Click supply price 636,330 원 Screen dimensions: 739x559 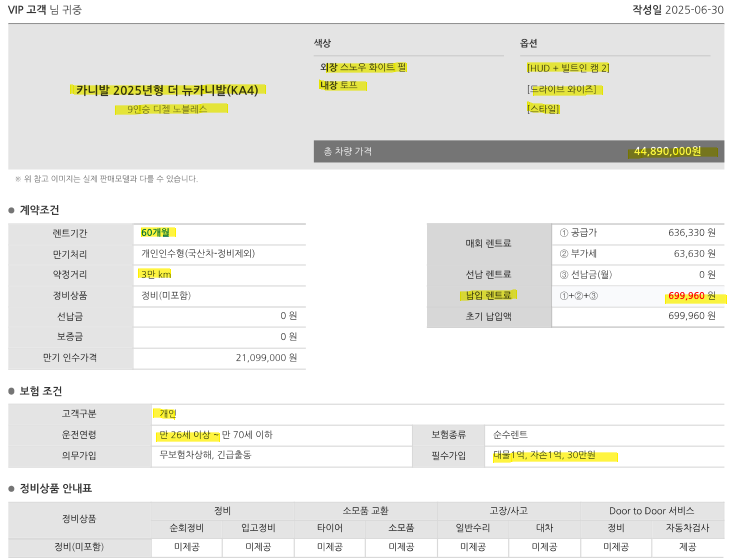(x=692, y=233)
